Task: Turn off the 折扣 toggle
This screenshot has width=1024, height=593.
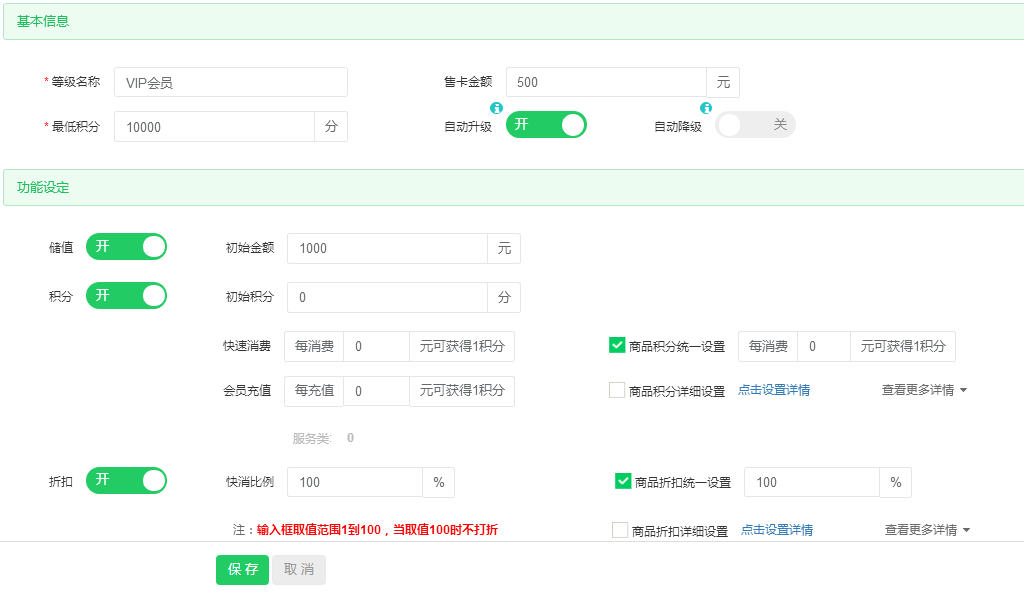Action: coord(126,481)
